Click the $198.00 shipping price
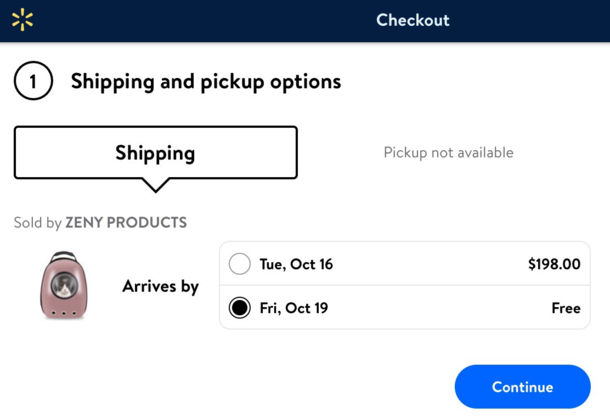The height and width of the screenshot is (419, 610). (x=554, y=264)
